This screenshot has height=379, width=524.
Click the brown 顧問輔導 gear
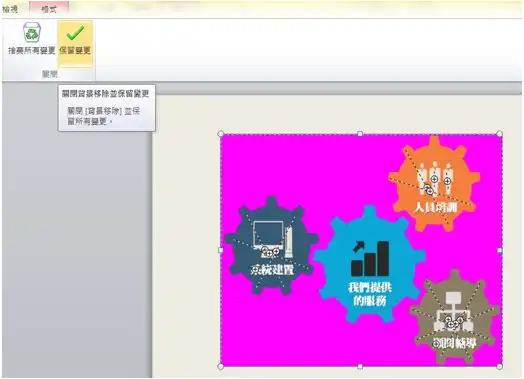[x=456, y=318]
